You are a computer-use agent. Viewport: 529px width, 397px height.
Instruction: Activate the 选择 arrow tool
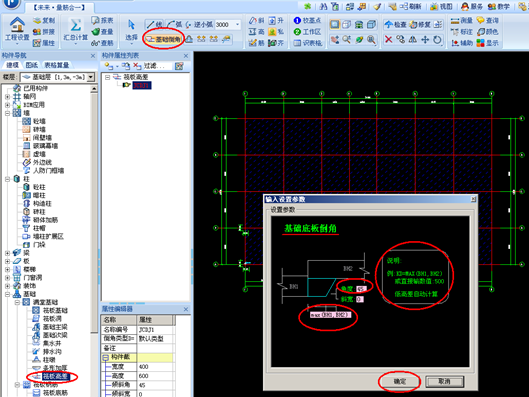pyautogui.click(x=131, y=30)
